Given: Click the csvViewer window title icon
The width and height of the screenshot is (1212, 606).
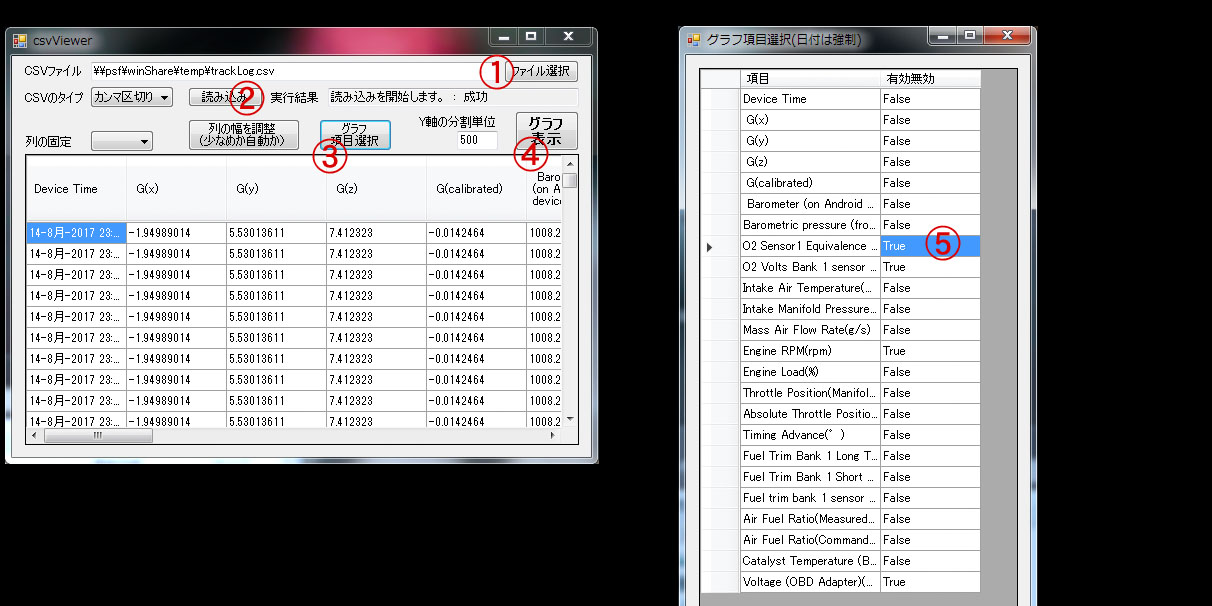Looking at the screenshot, I should (20, 41).
